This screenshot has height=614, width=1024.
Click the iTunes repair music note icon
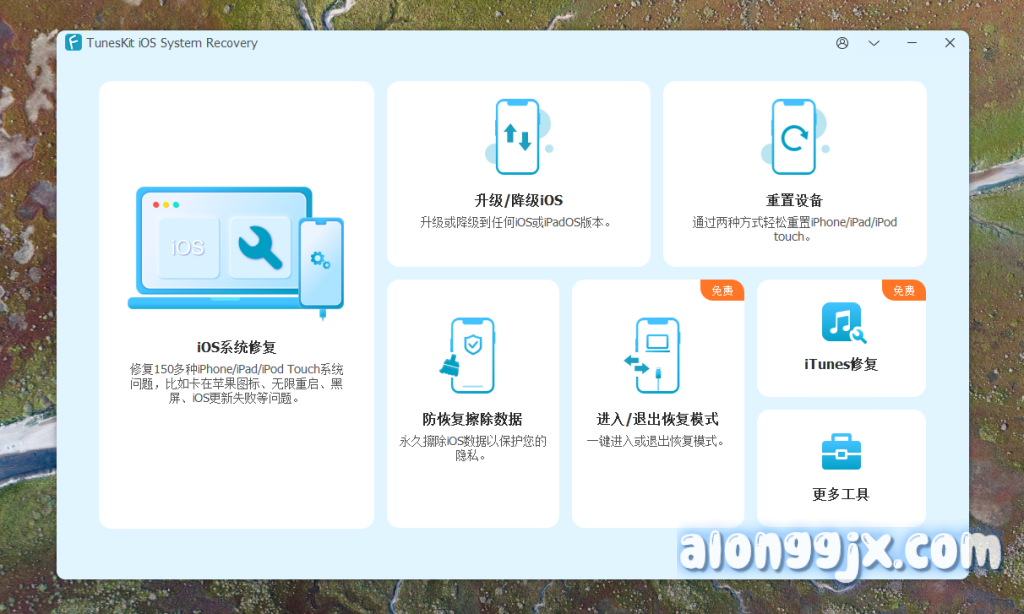(842, 323)
